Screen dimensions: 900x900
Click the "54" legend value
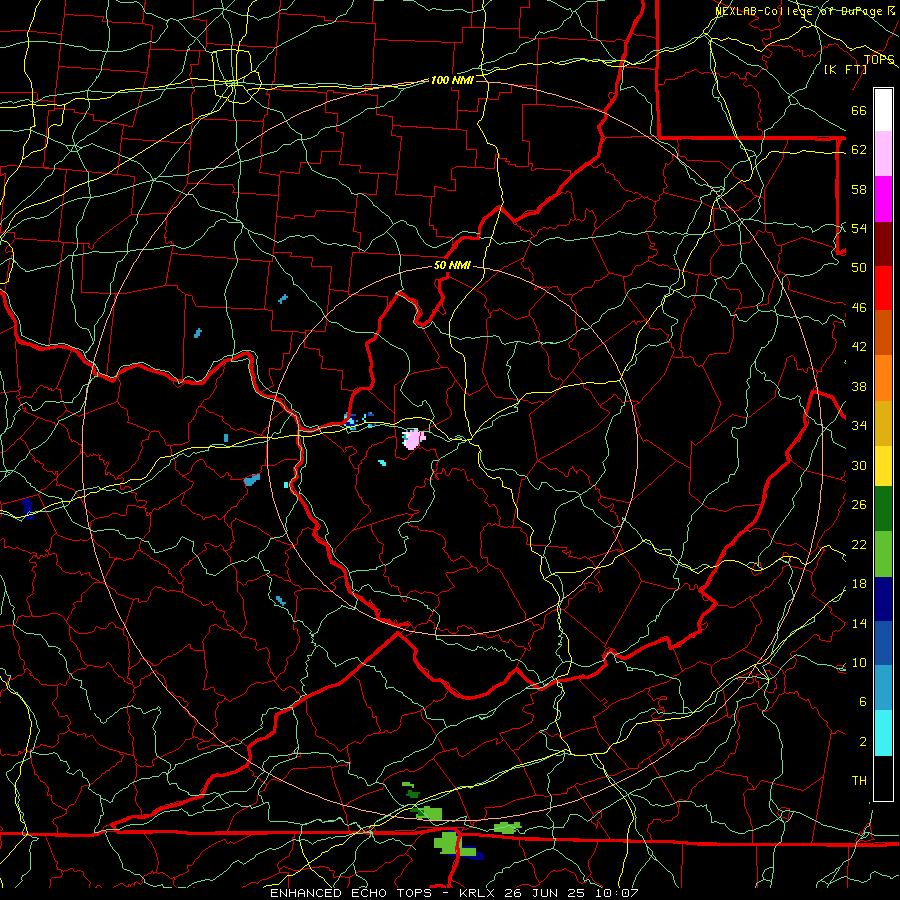(x=859, y=228)
